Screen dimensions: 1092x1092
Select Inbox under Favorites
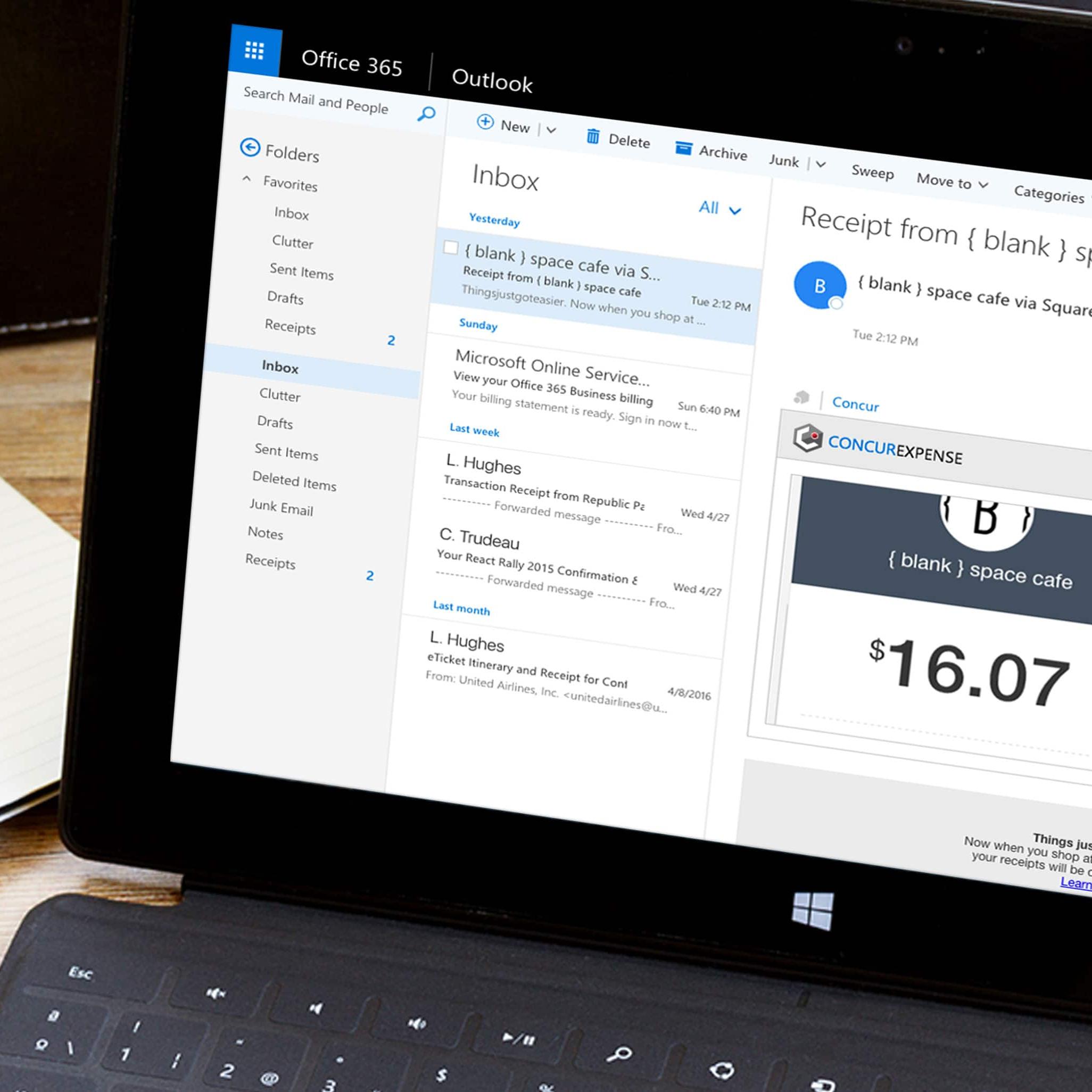pos(291,213)
